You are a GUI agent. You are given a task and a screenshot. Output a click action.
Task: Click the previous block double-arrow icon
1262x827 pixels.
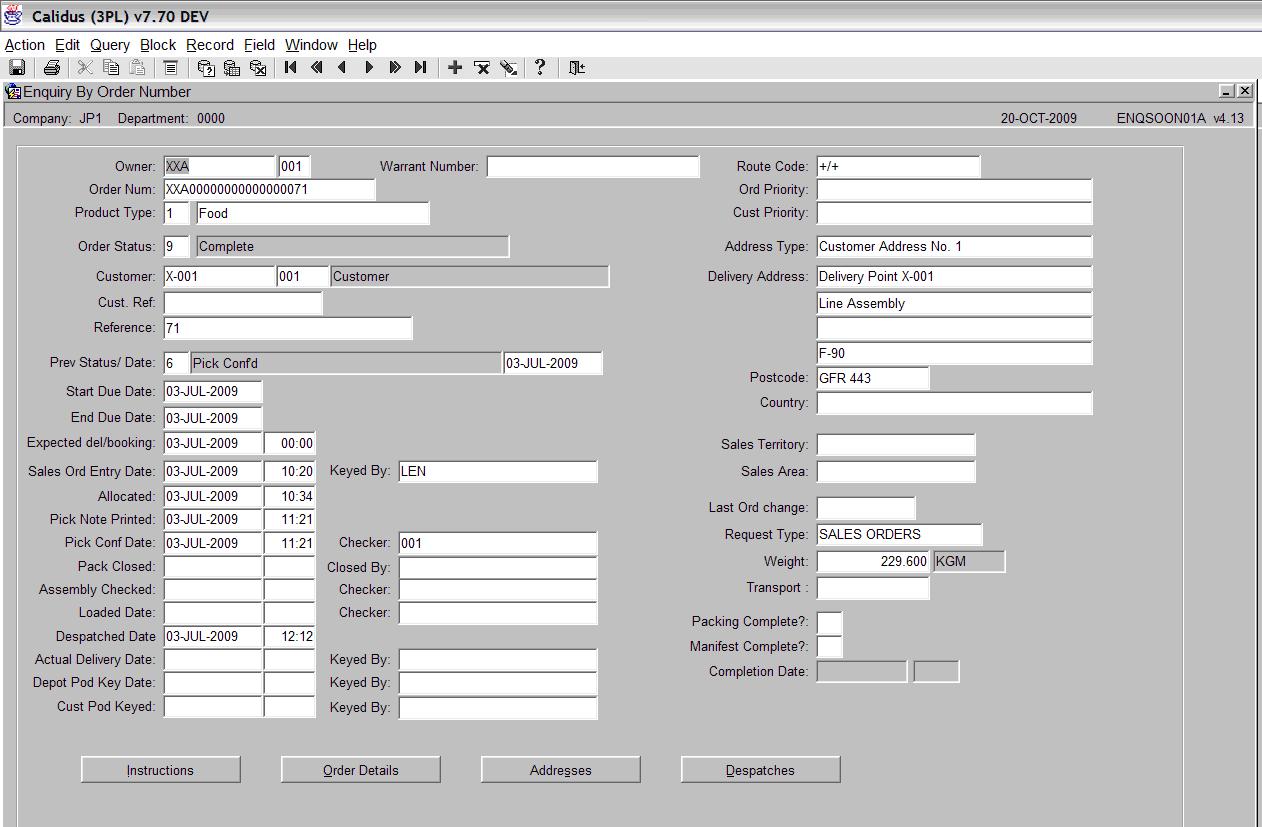coord(317,68)
